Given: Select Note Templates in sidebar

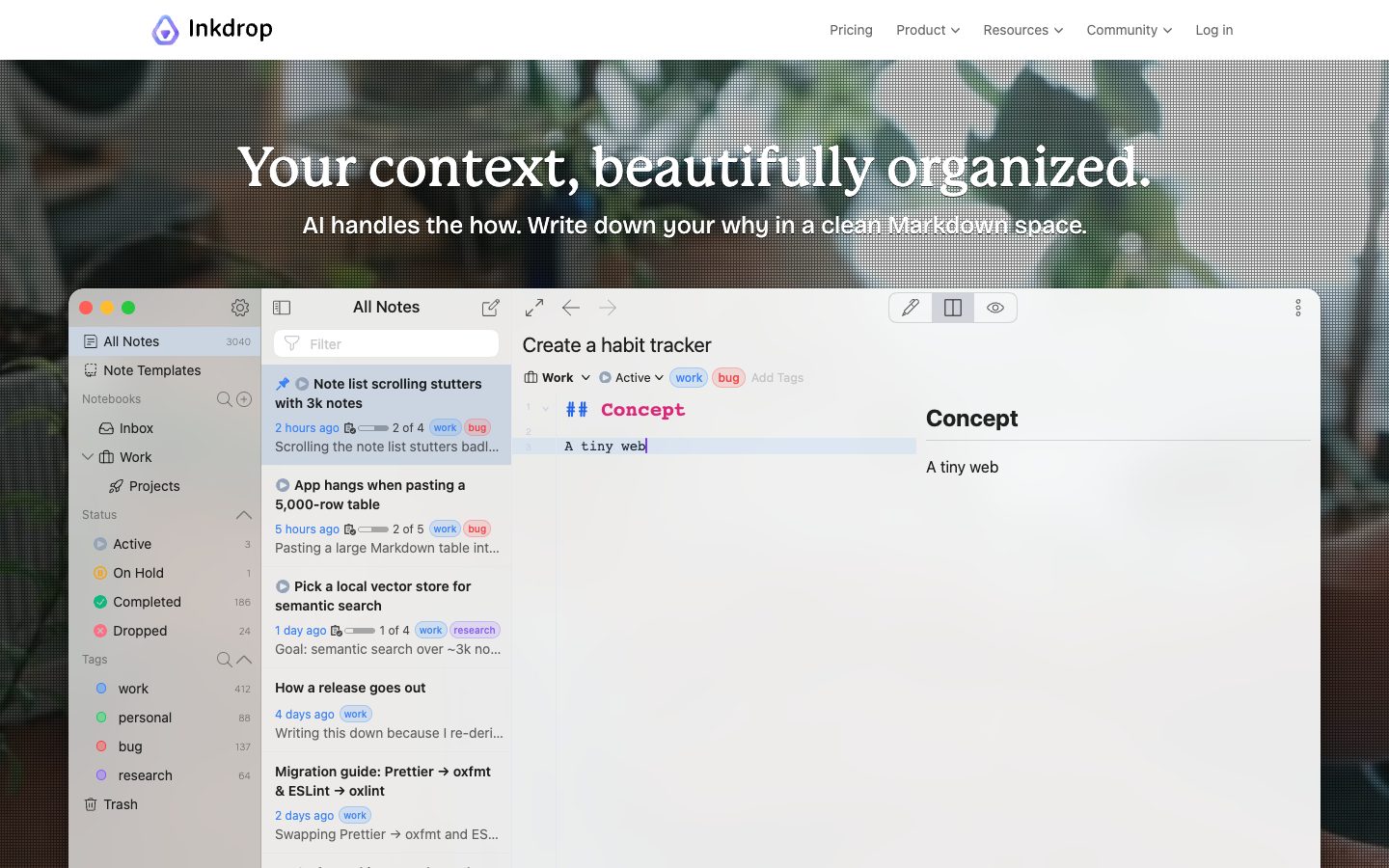Looking at the screenshot, I should 165,370.
